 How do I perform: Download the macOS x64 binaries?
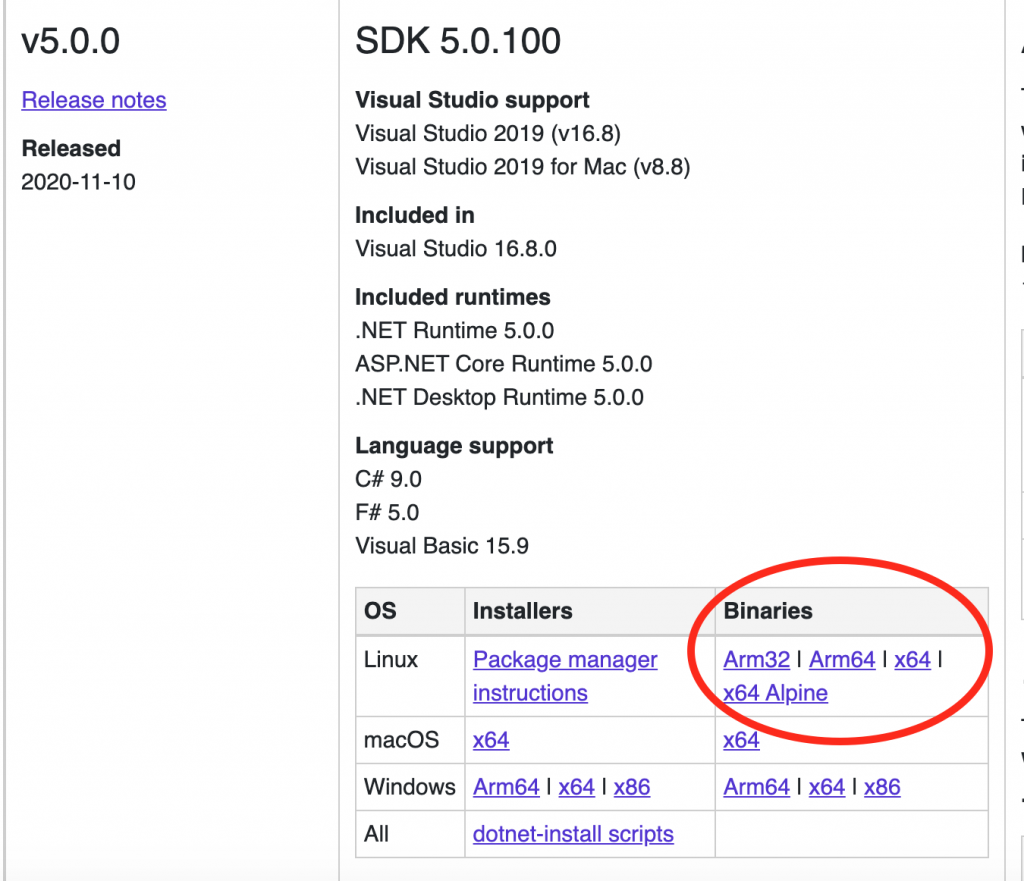[x=741, y=740]
